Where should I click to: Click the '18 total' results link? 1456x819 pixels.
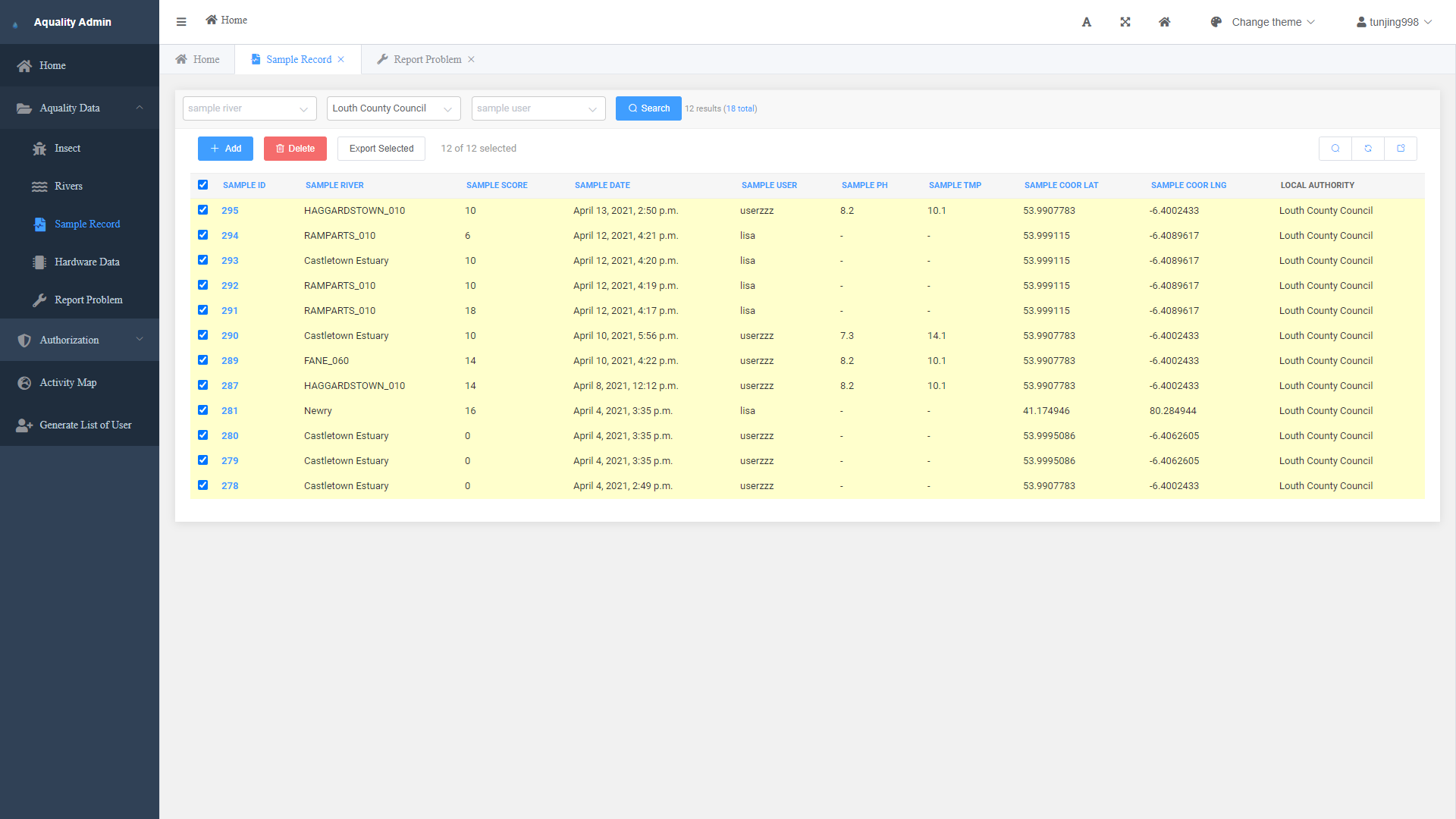pos(740,108)
